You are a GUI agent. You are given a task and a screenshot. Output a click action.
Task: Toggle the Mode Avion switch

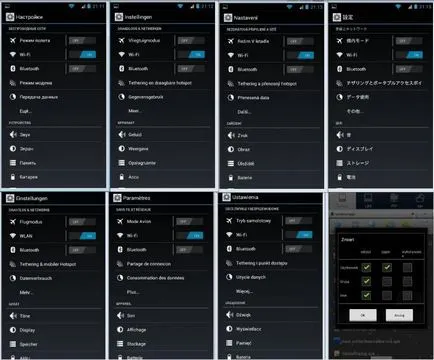click(x=190, y=221)
